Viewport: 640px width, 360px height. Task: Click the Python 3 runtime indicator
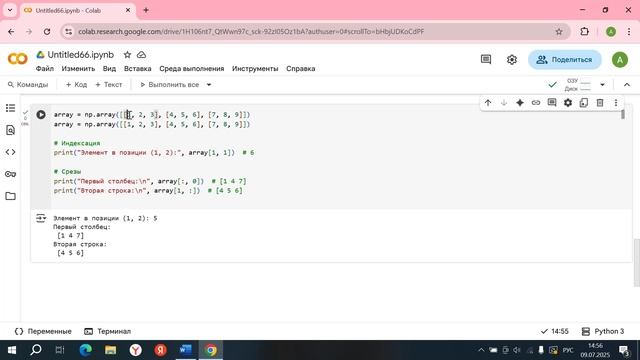(603, 331)
